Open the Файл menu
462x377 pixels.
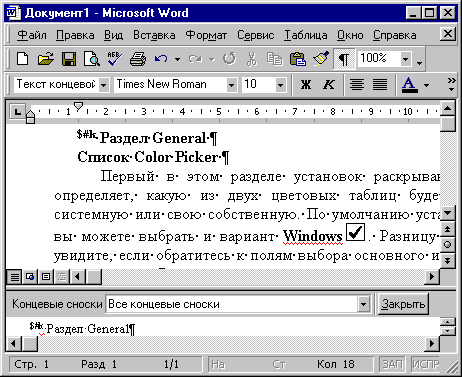(32, 35)
